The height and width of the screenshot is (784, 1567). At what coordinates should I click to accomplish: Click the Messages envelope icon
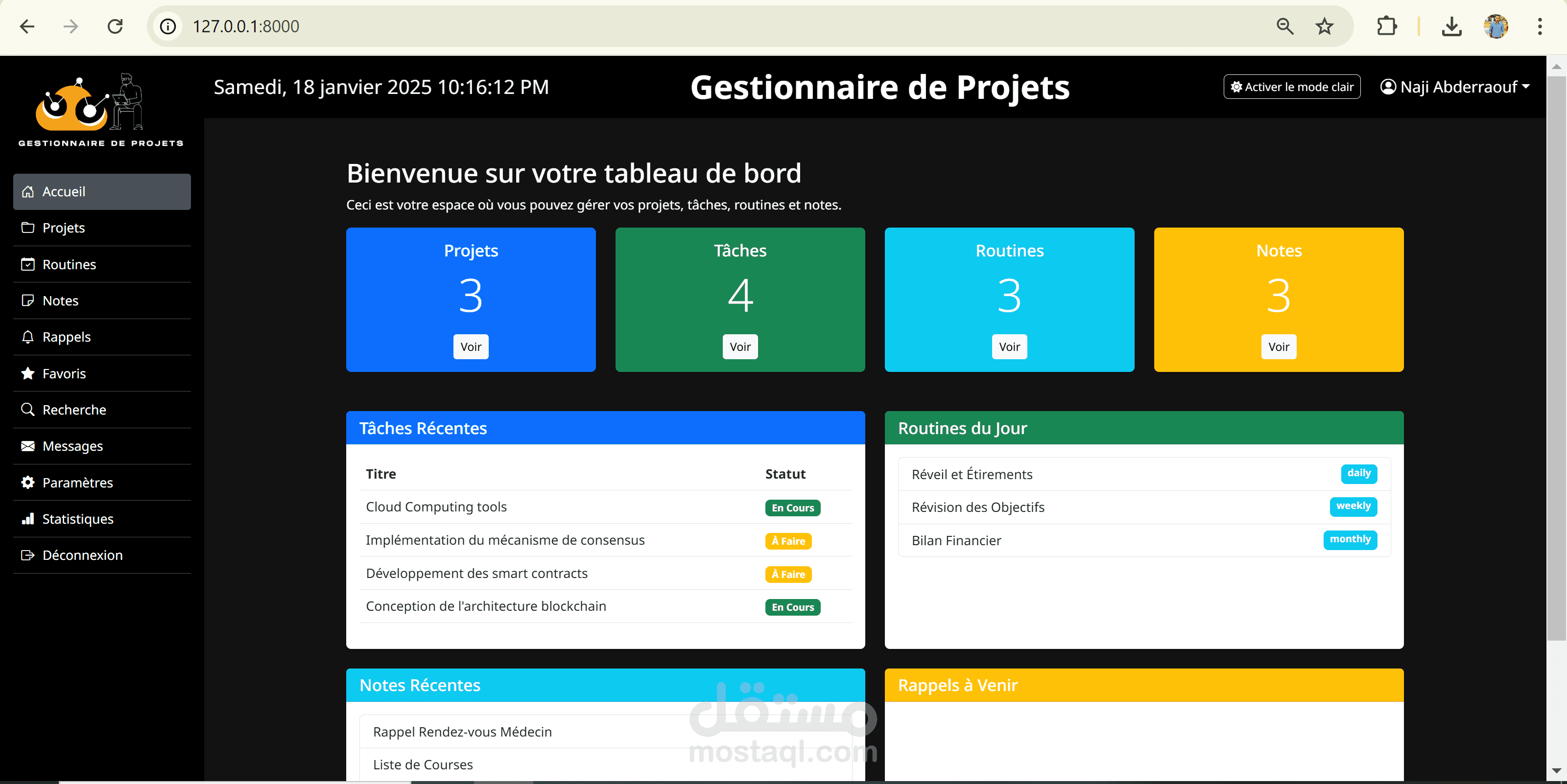[27, 445]
